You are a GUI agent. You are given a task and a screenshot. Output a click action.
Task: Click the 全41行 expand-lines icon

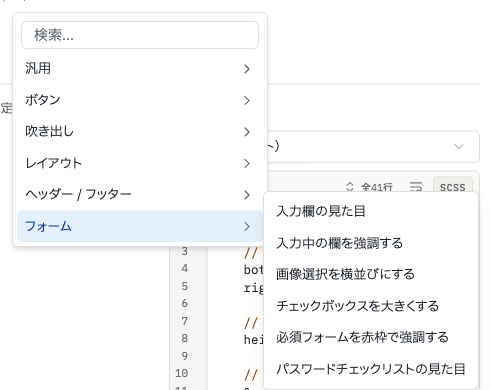pyautogui.click(x=349, y=187)
